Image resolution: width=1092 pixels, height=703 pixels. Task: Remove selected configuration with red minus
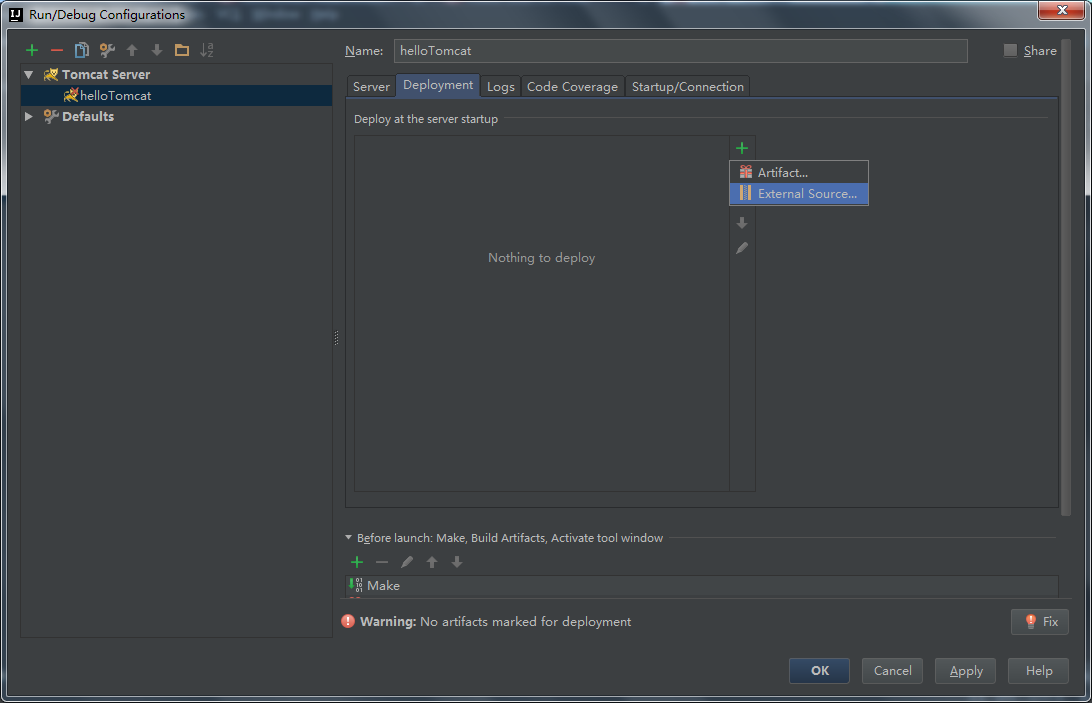(56, 50)
